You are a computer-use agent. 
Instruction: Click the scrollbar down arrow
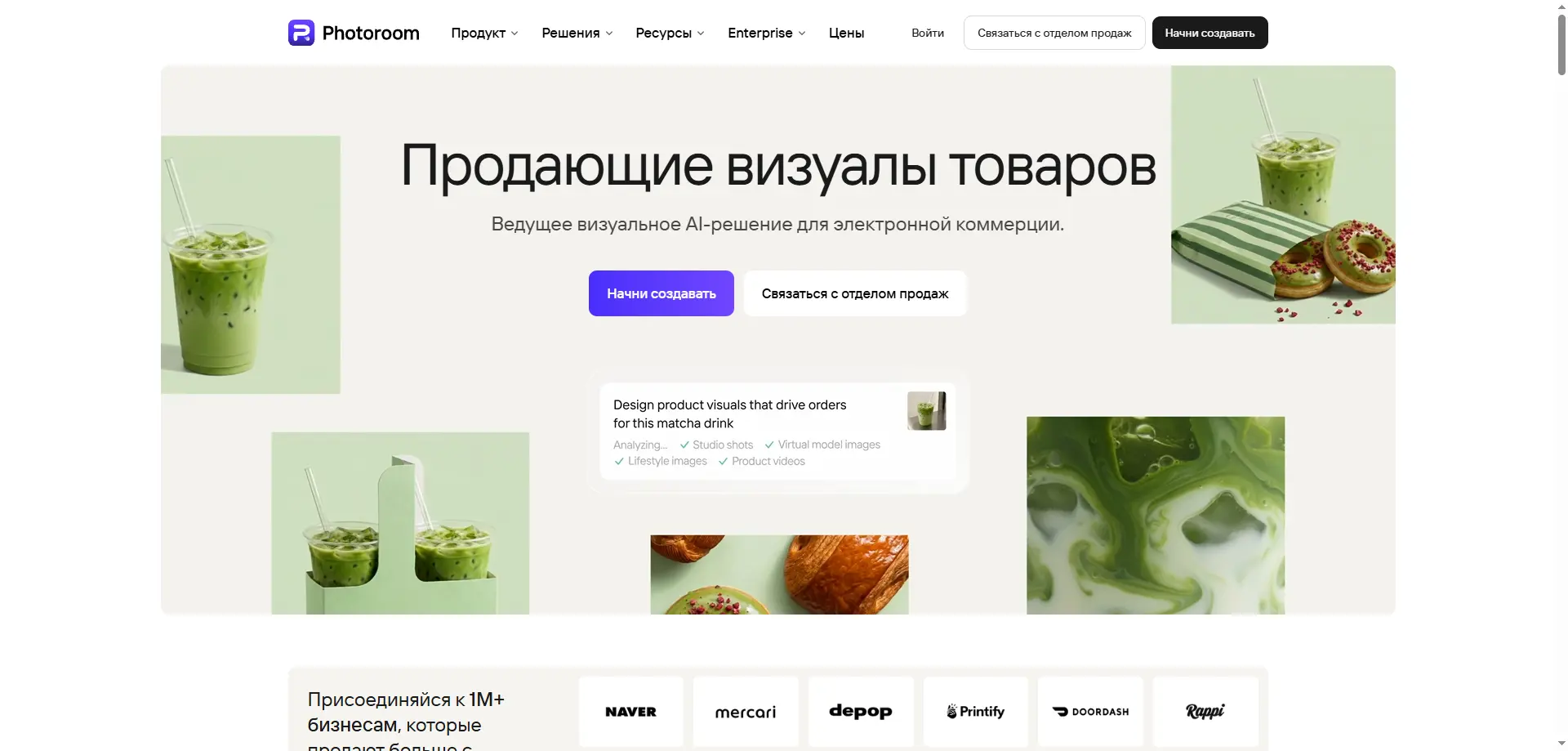tap(1561, 744)
